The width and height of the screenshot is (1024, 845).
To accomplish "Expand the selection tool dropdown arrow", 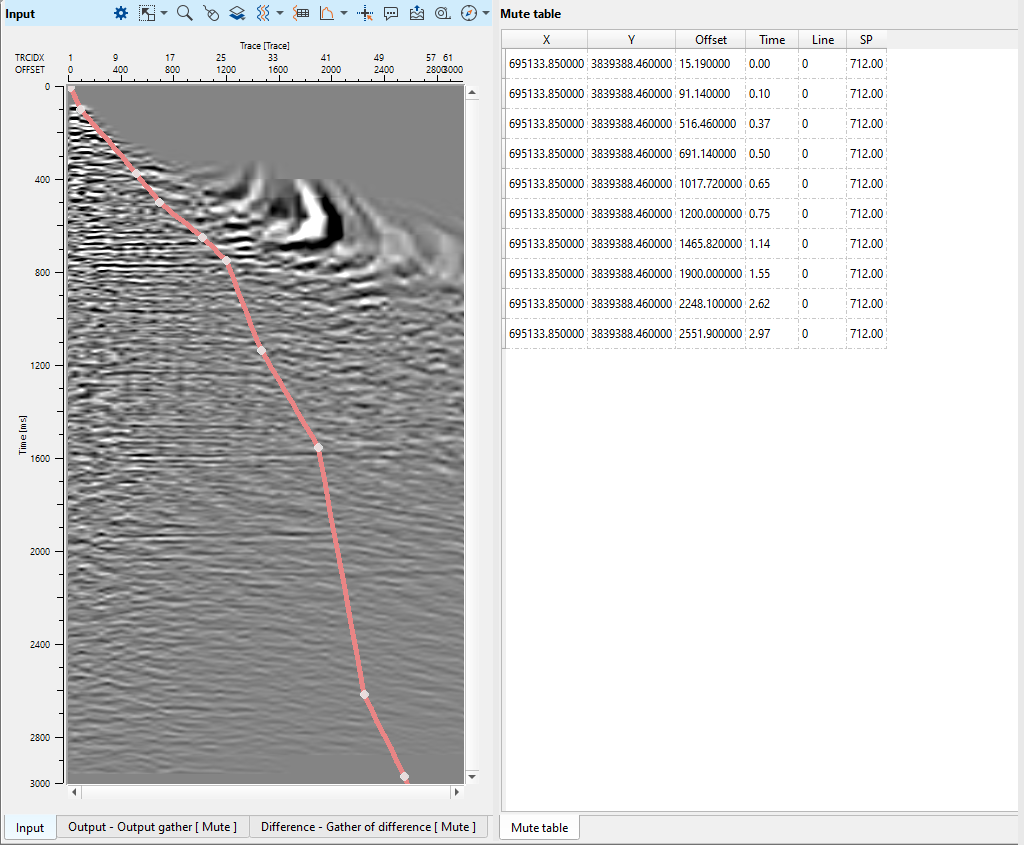I will pos(164,14).
